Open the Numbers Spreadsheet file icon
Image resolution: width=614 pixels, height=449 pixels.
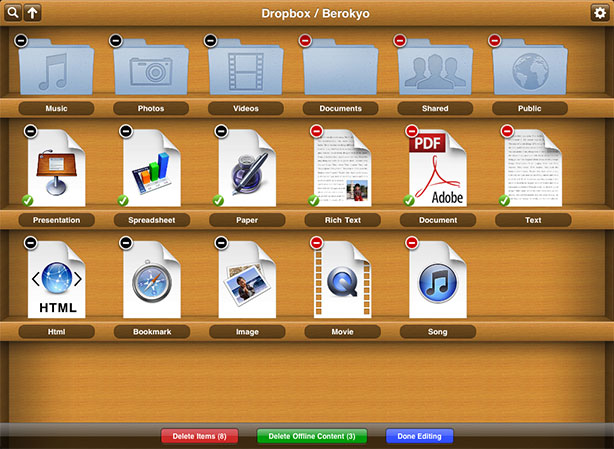click(x=152, y=168)
